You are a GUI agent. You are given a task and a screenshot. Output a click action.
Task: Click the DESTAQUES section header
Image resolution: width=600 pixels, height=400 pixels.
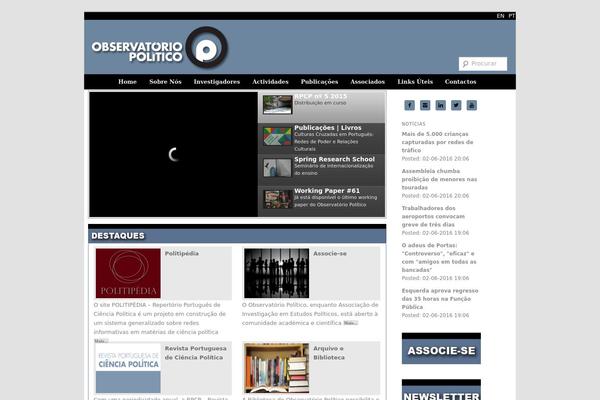(237, 234)
